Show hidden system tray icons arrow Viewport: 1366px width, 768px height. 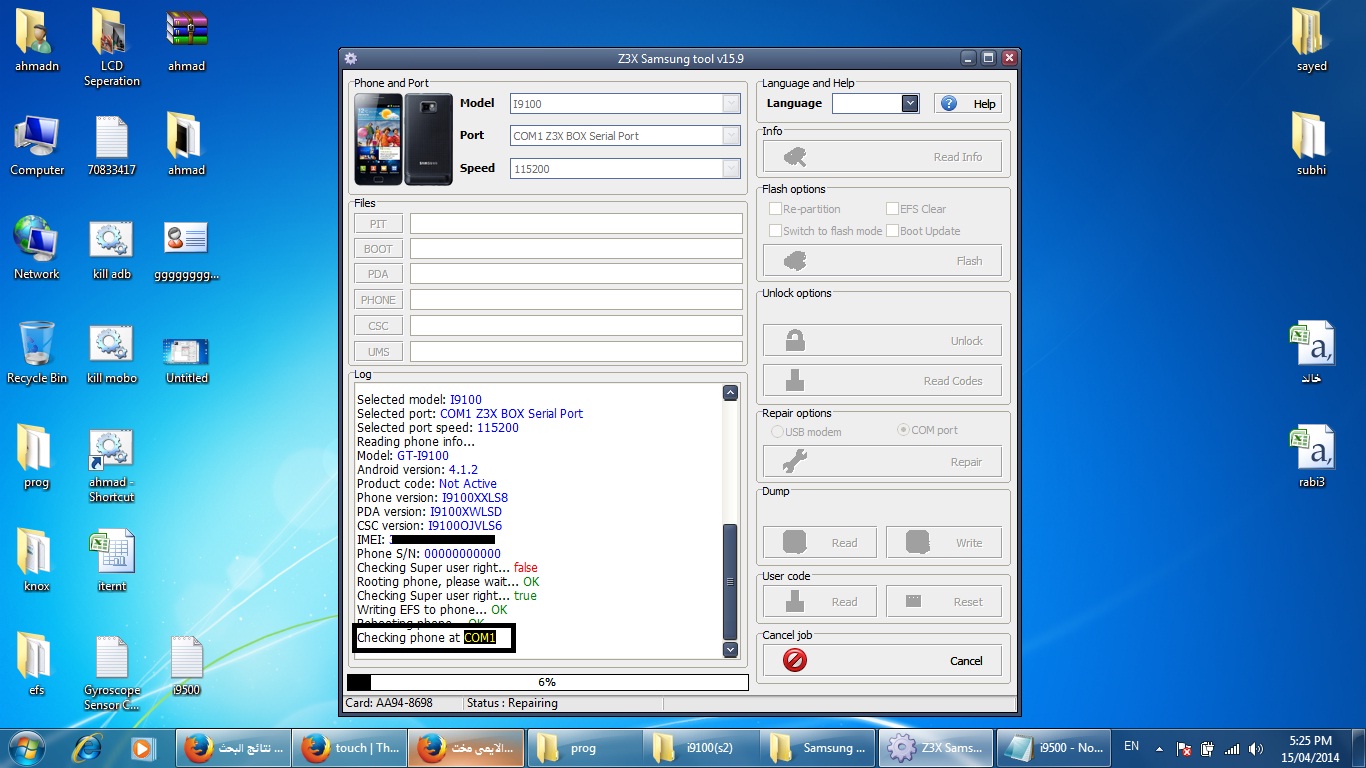[x=1160, y=748]
